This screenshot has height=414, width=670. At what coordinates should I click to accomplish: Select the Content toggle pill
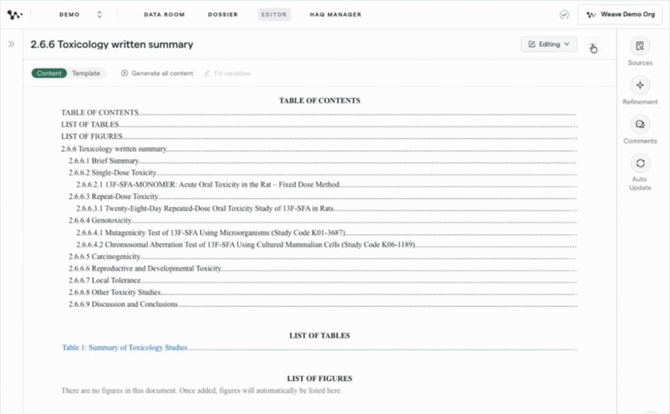49,73
